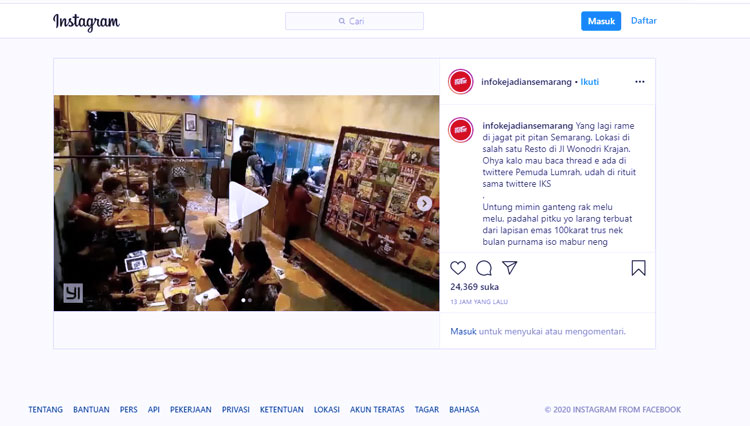Share the post with the paper plane icon

[x=509, y=268]
